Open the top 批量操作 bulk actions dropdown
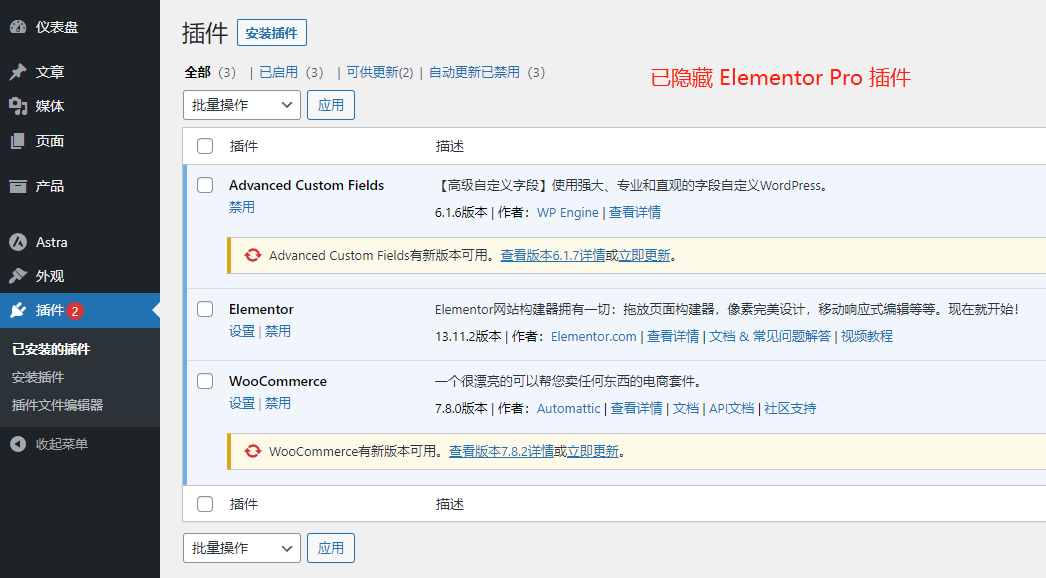The width and height of the screenshot is (1046, 578). click(241, 105)
